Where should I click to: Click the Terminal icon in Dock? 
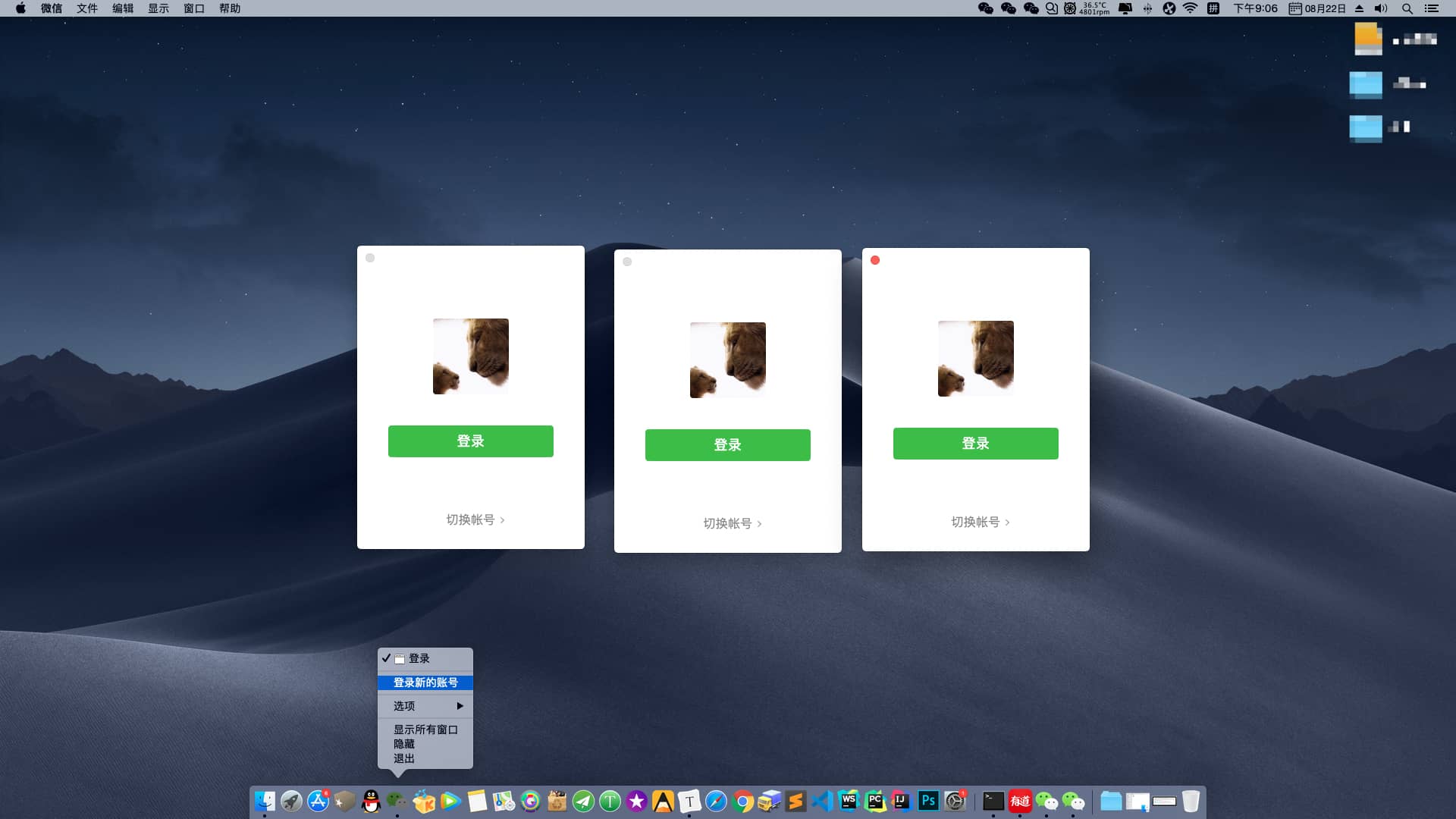993,801
